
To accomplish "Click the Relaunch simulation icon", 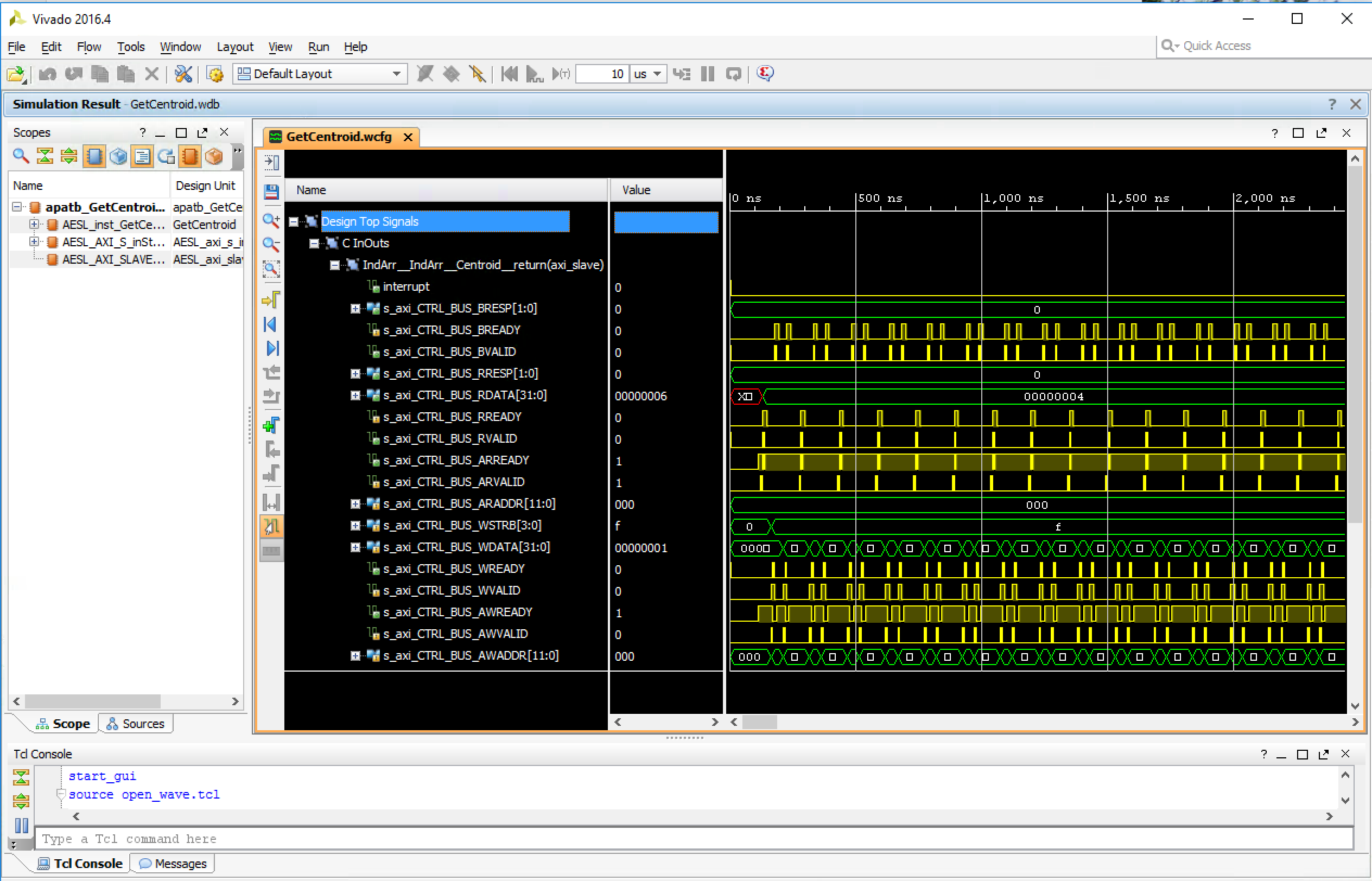I will point(733,74).
